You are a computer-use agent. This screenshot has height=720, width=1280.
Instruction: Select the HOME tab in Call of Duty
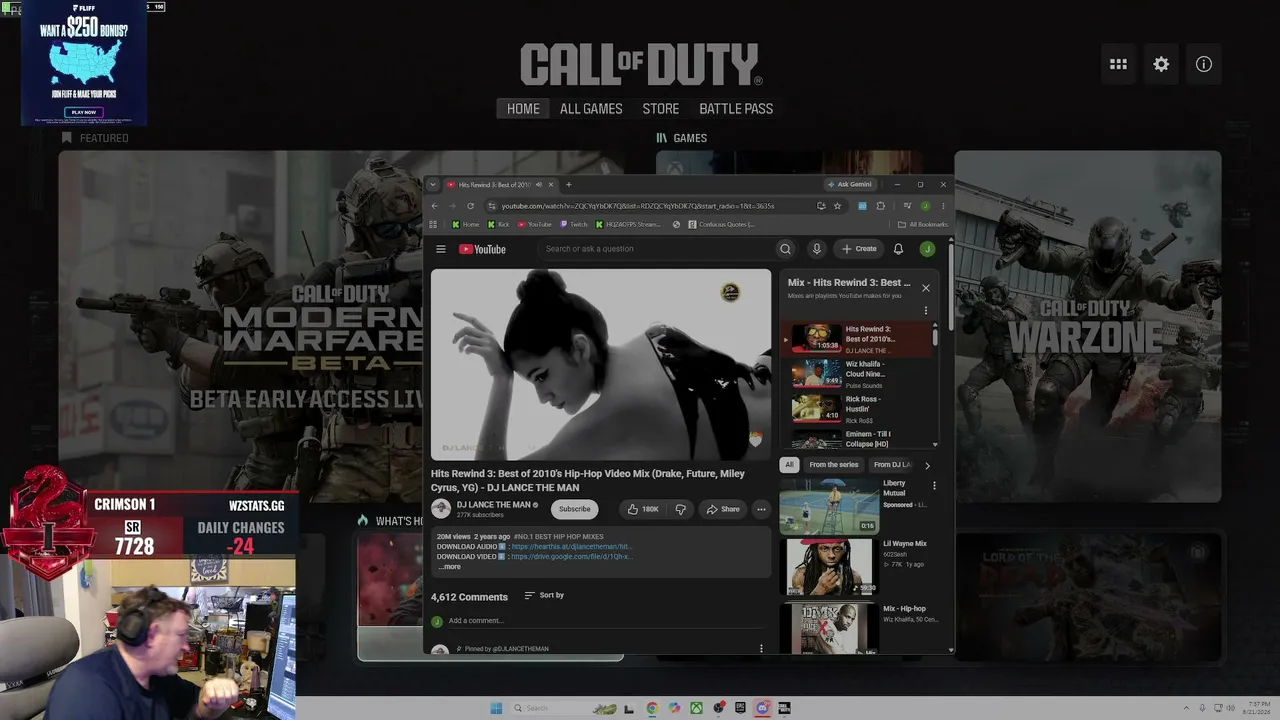point(523,109)
